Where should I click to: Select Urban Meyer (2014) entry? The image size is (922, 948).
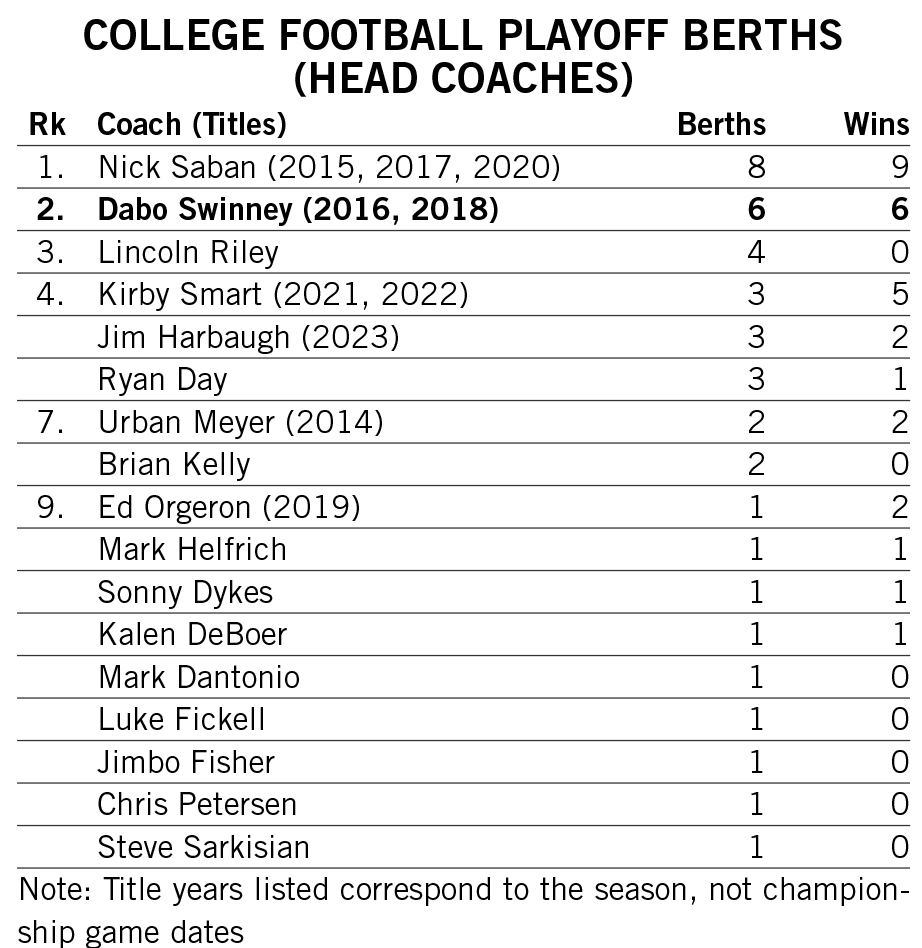(x=241, y=422)
